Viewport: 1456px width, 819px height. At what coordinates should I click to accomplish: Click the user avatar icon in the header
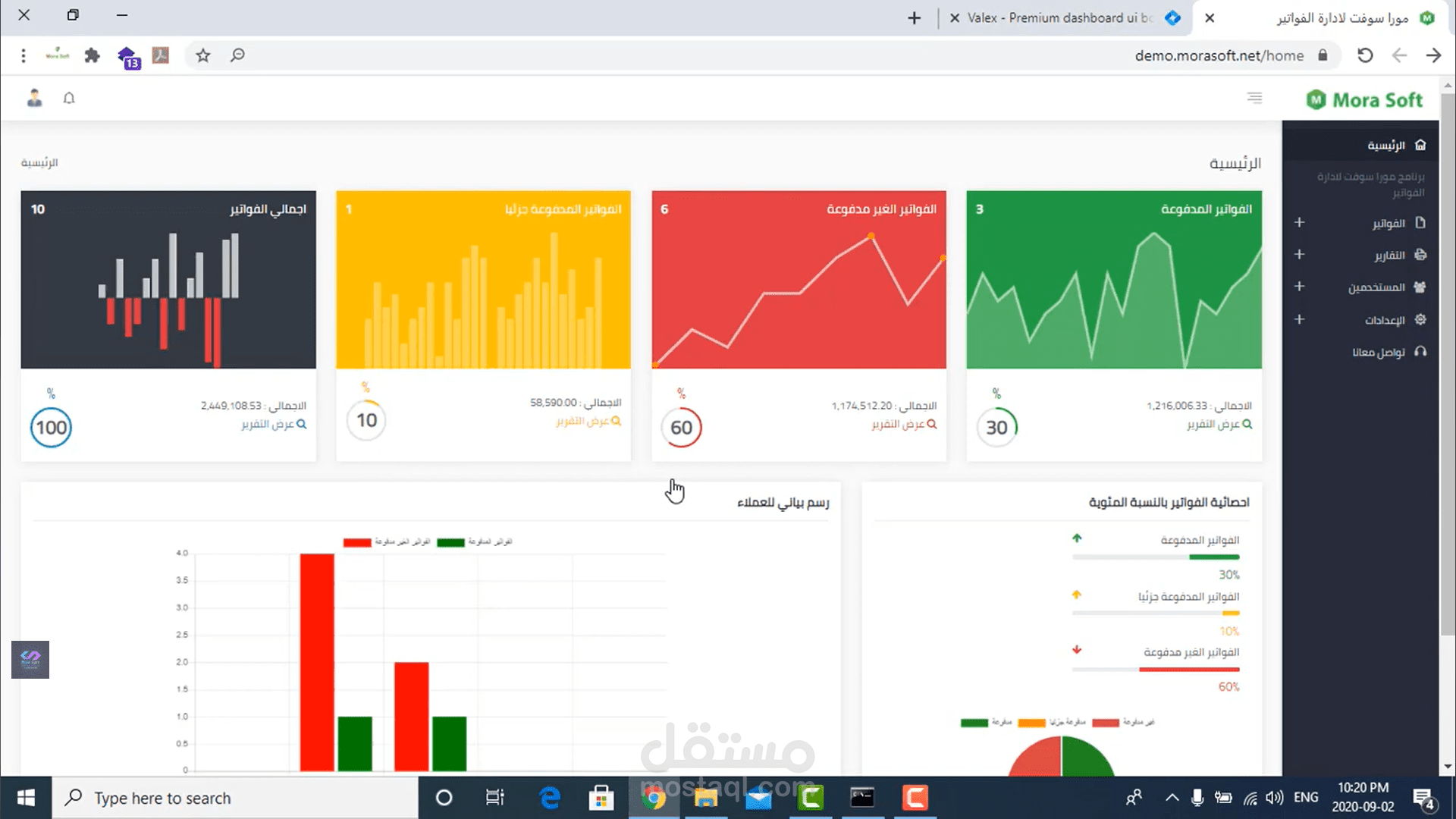point(35,99)
